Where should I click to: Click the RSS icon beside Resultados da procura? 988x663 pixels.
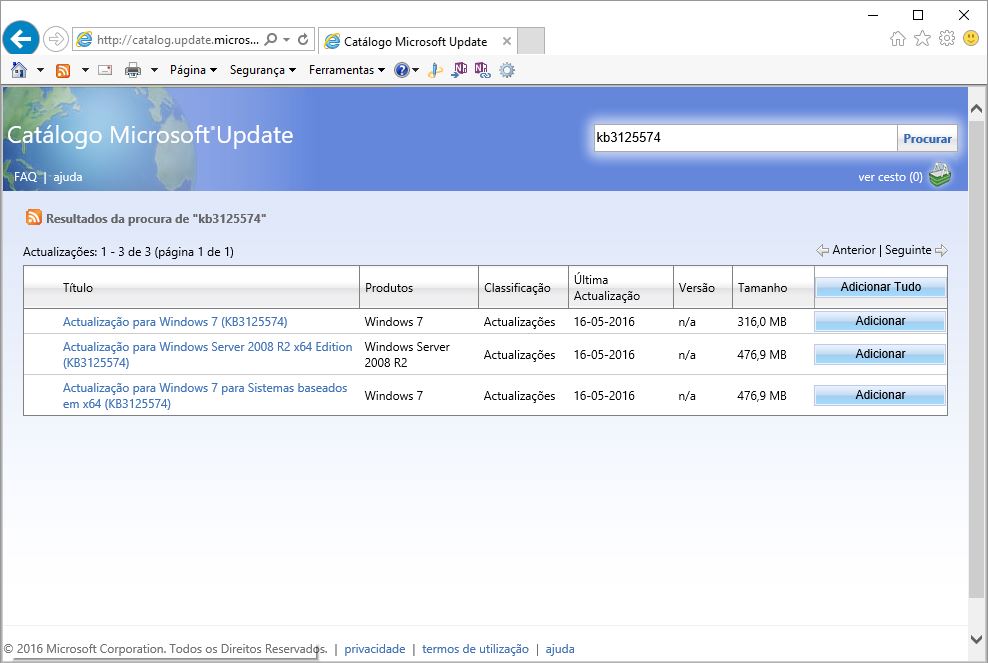tap(33, 217)
